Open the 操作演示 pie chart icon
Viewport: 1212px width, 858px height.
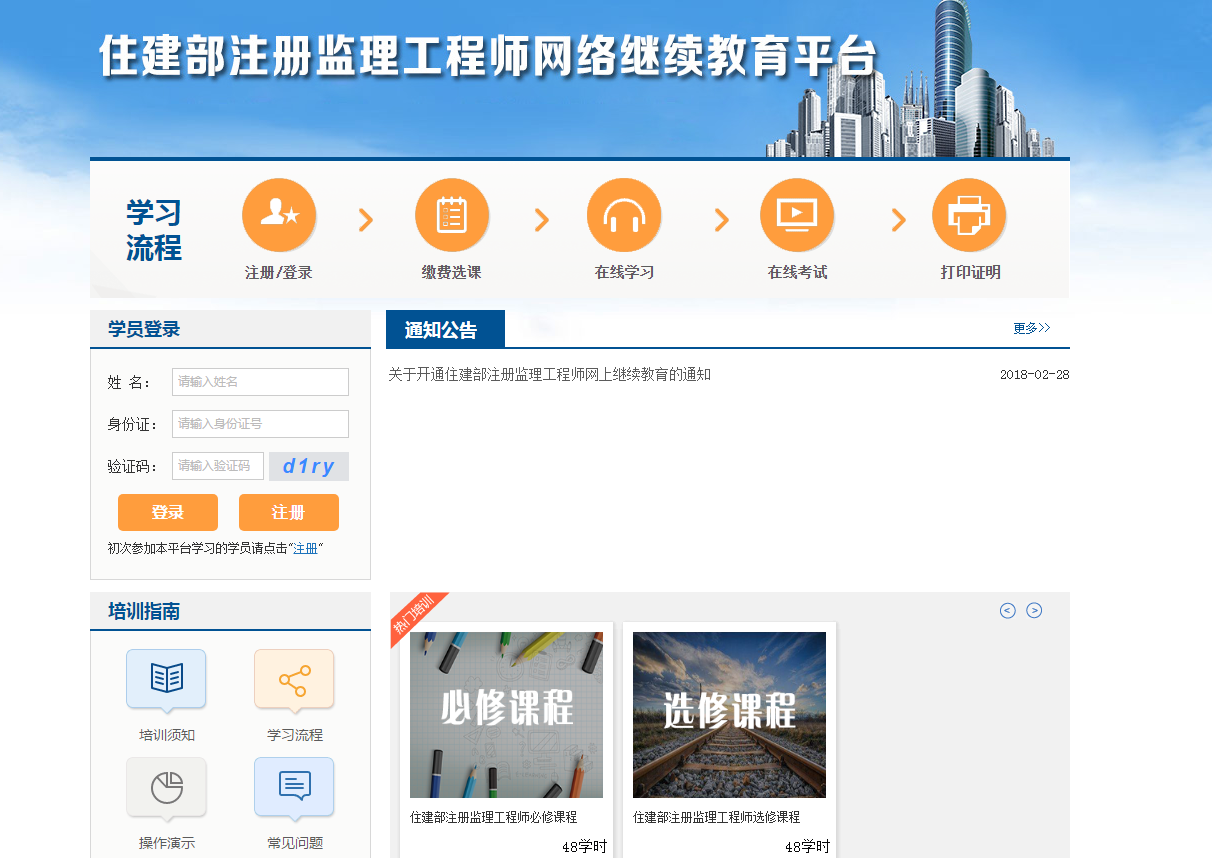click(166, 787)
